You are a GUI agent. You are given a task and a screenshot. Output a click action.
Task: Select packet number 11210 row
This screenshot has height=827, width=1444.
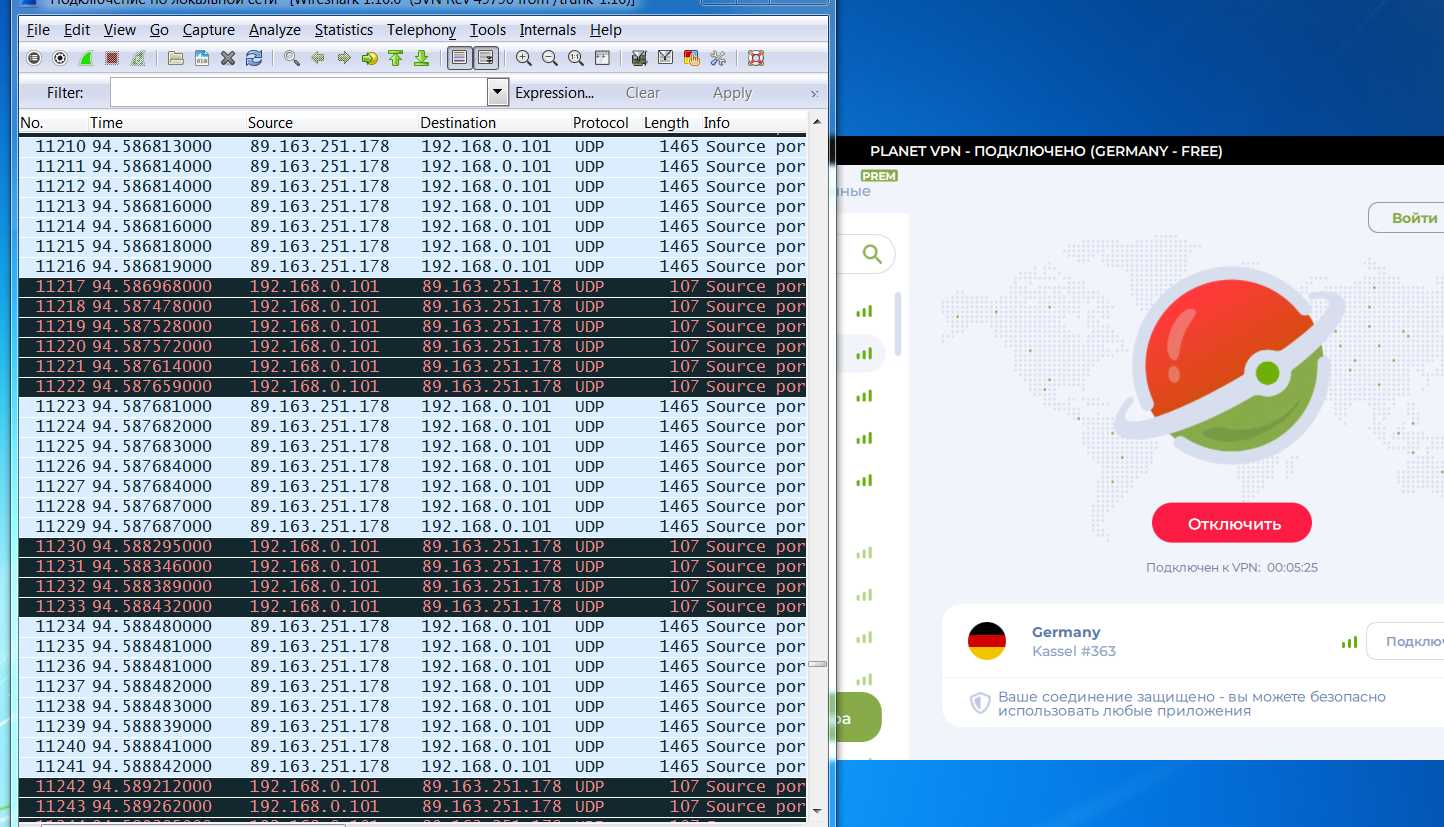tap(412, 147)
